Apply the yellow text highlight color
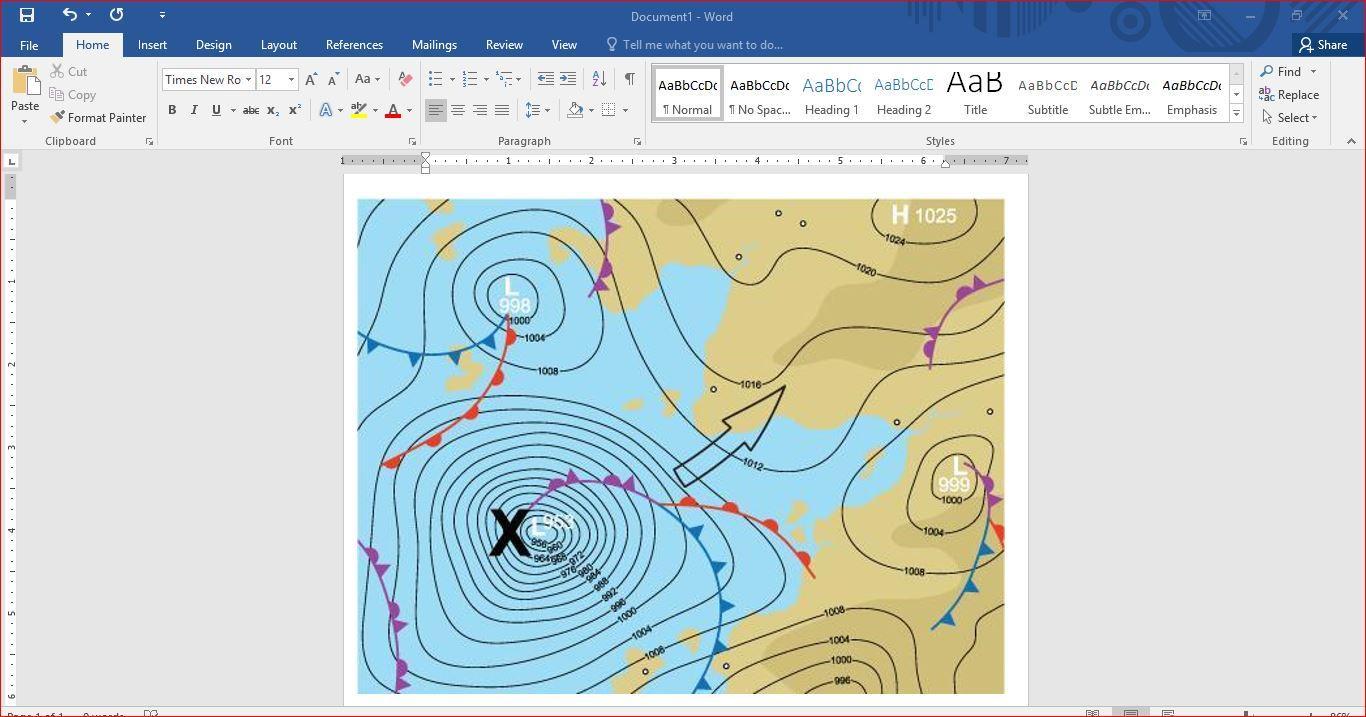The height and width of the screenshot is (717, 1366). [x=358, y=110]
